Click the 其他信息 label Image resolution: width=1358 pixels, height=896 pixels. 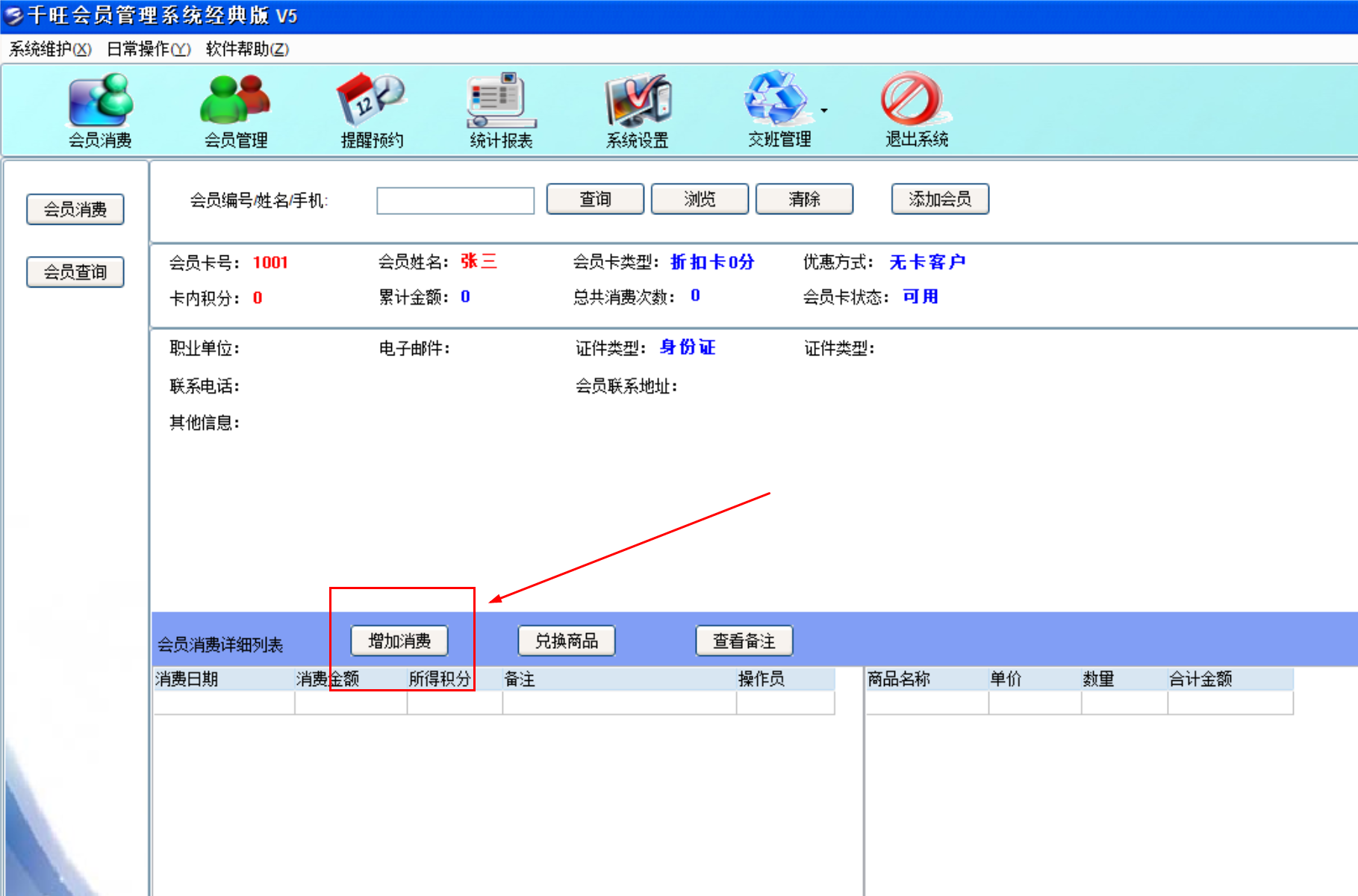[x=205, y=423]
